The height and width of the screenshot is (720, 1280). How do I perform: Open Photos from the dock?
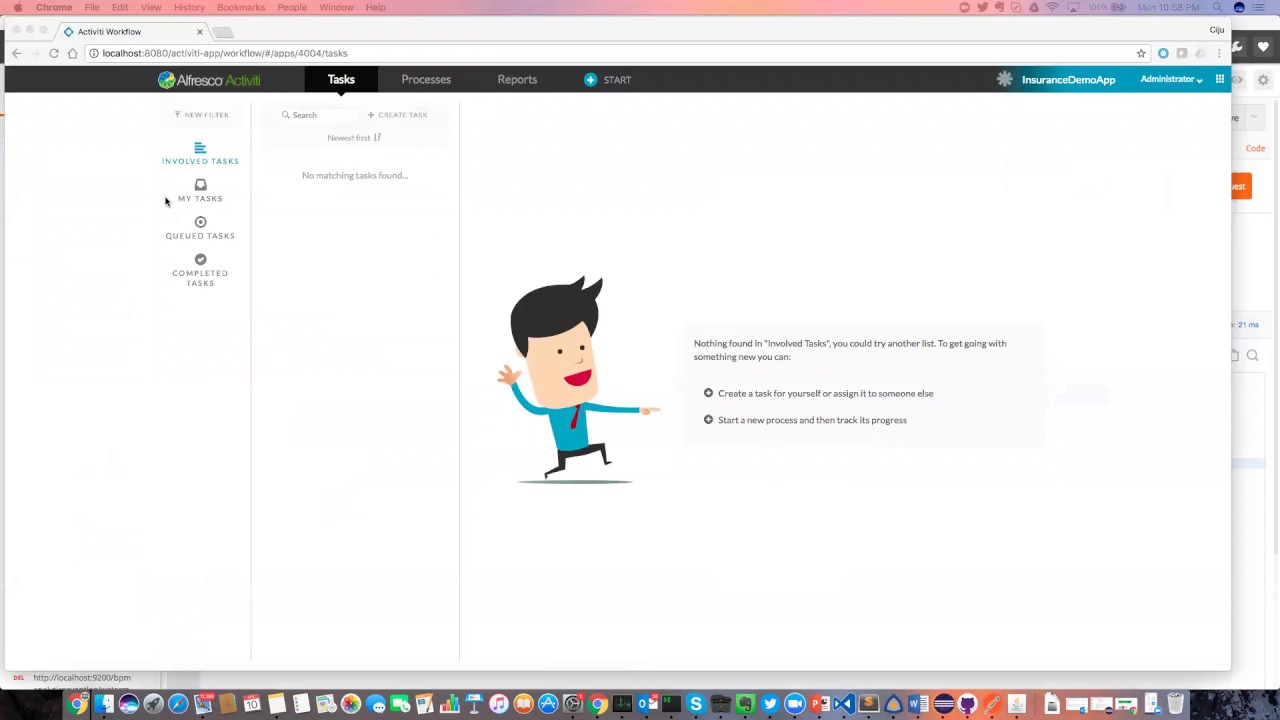351,704
